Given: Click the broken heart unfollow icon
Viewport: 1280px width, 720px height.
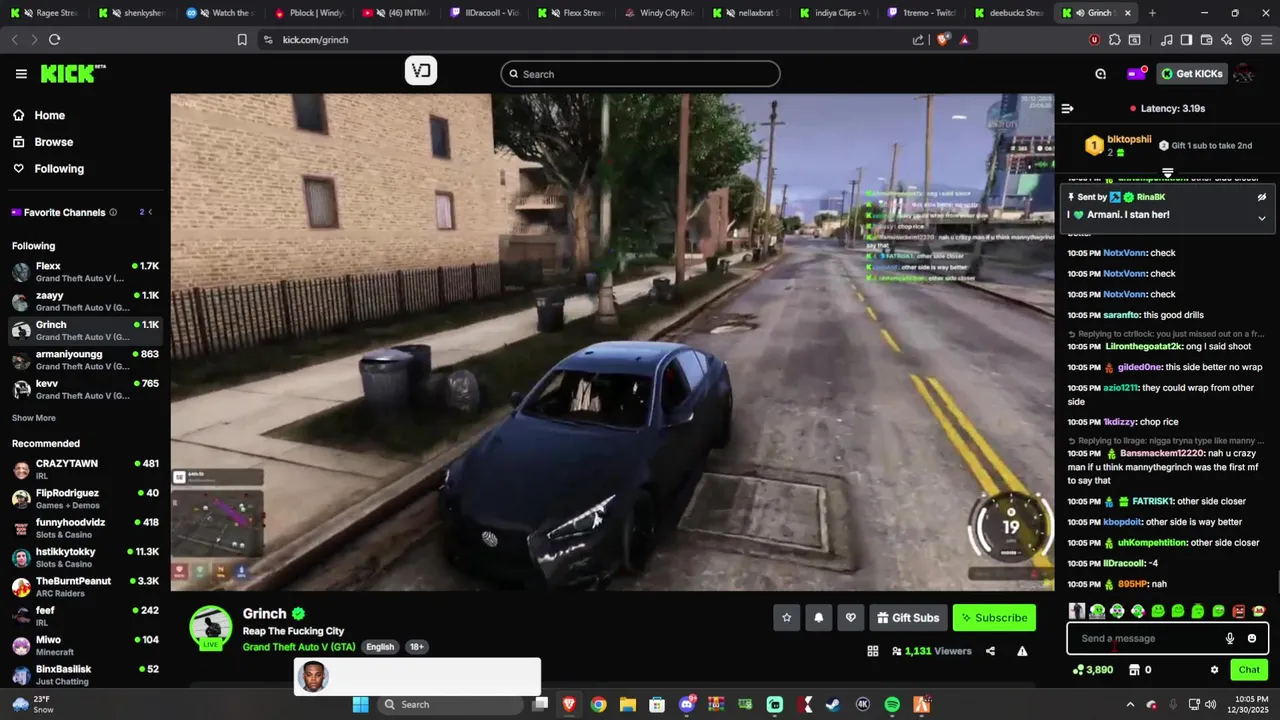Looking at the screenshot, I should (x=850, y=618).
